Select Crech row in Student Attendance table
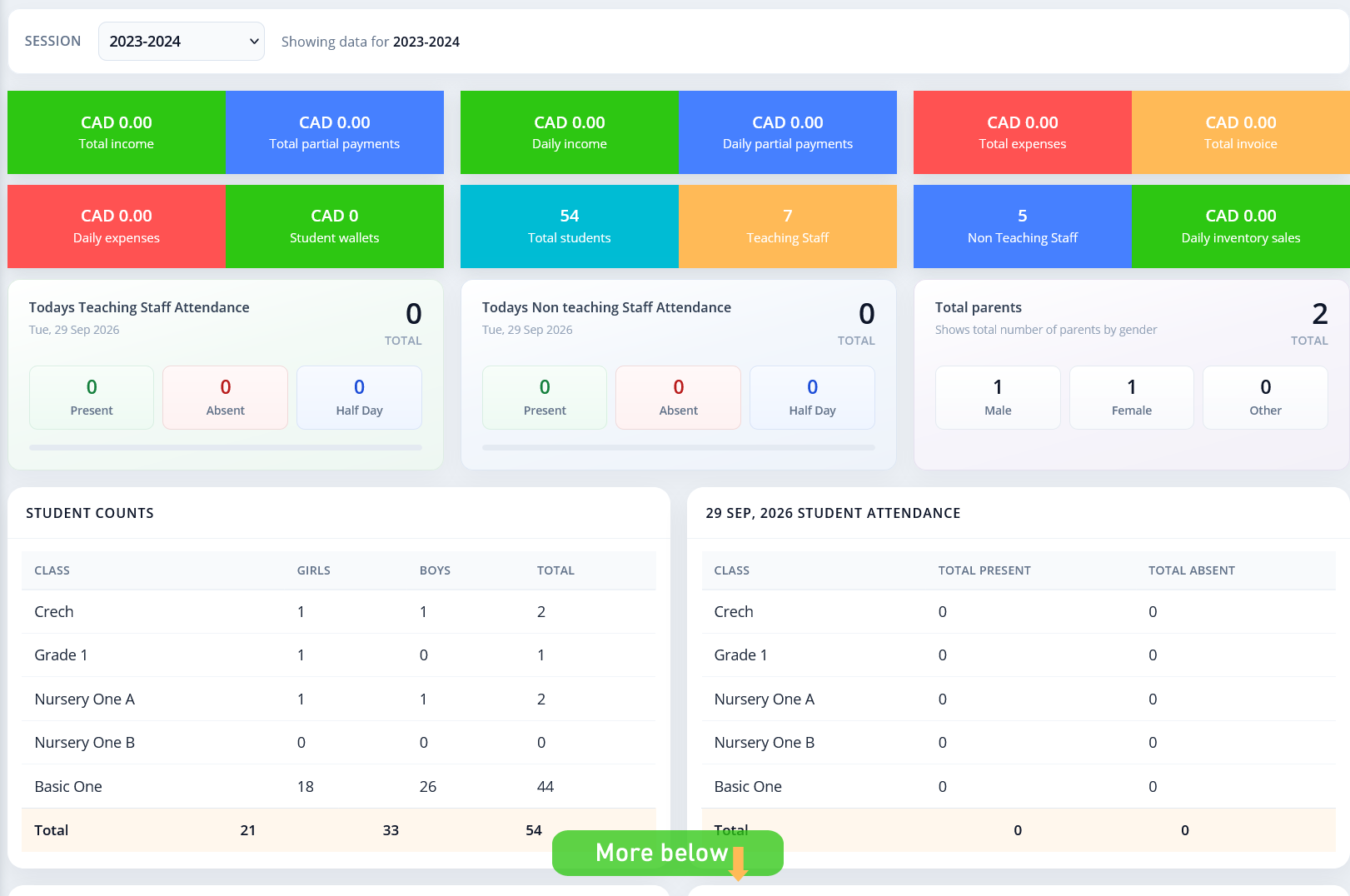1350x896 pixels. (x=1019, y=612)
